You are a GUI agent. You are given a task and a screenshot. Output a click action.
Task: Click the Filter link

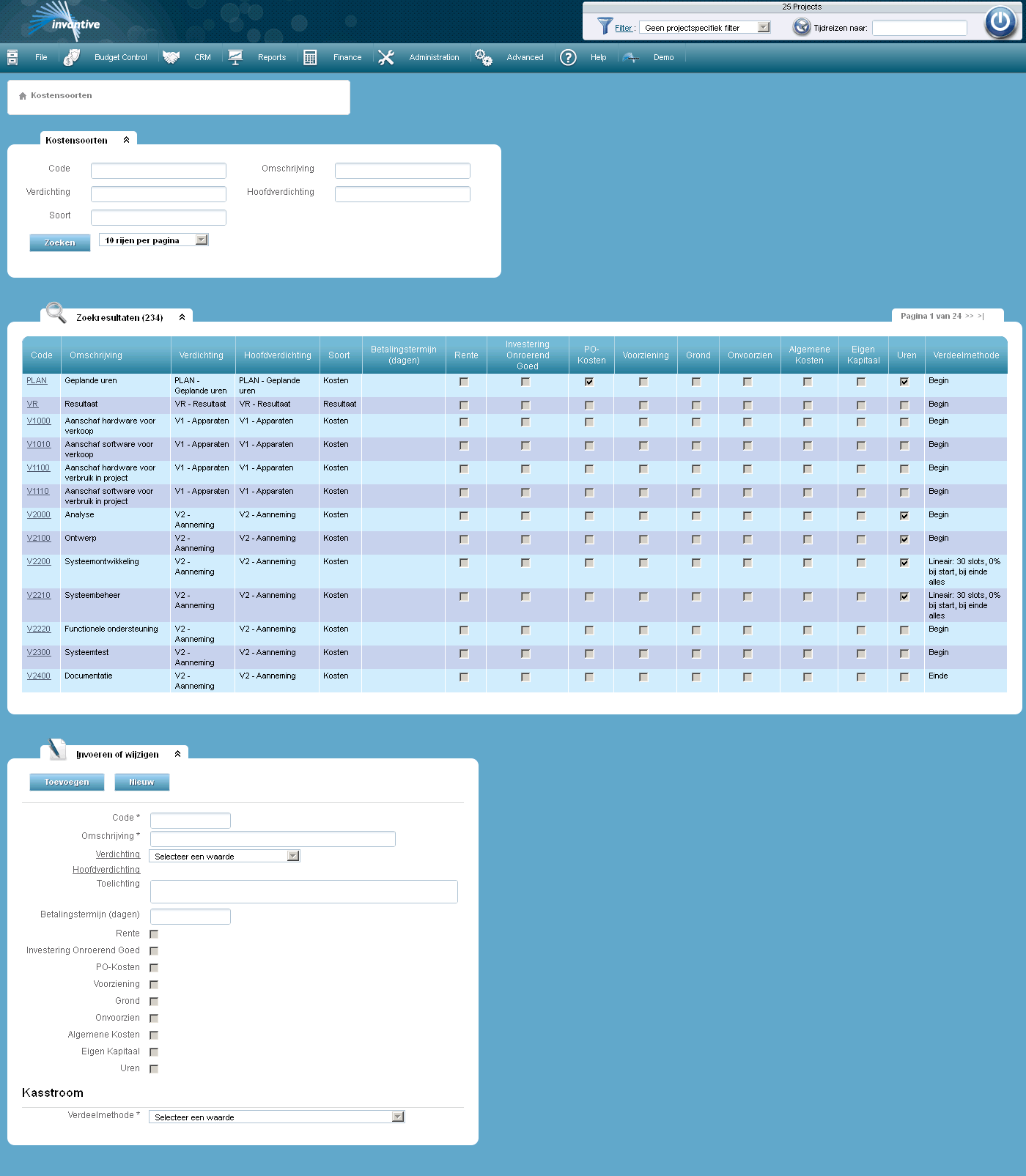(x=624, y=28)
